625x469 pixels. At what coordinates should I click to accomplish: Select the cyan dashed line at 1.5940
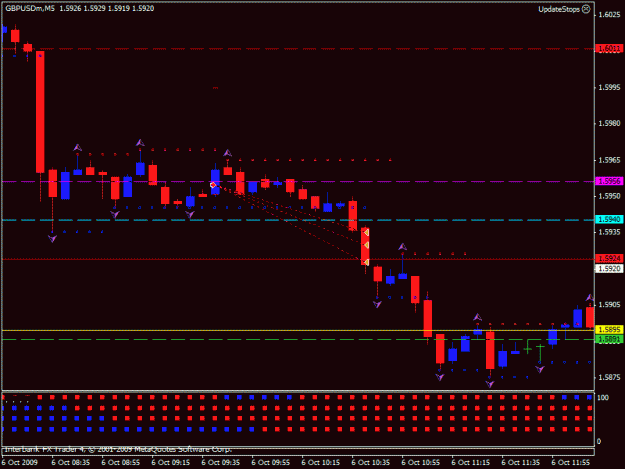pos(298,220)
